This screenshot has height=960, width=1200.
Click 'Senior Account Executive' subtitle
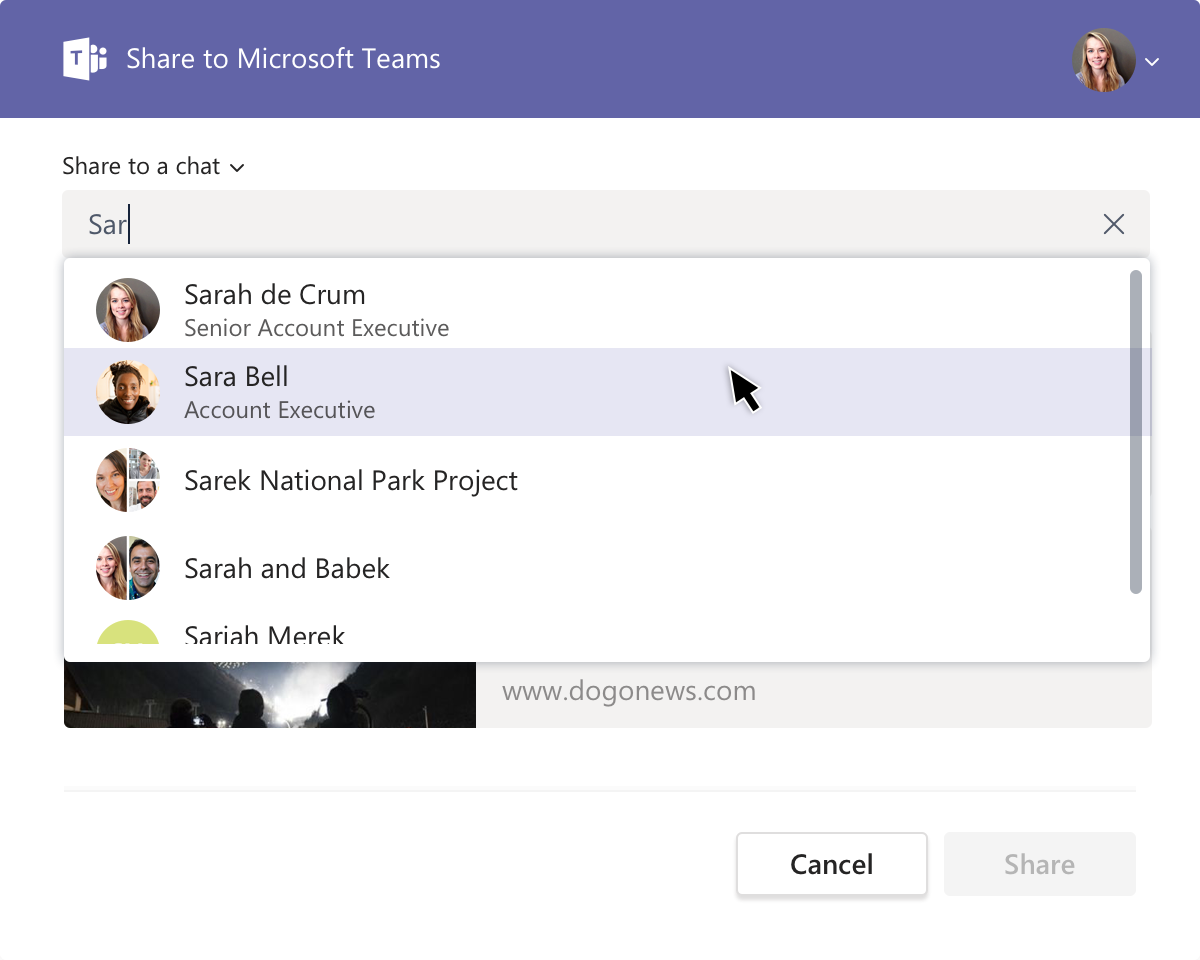pyautogui.click(x=317, y=328)
